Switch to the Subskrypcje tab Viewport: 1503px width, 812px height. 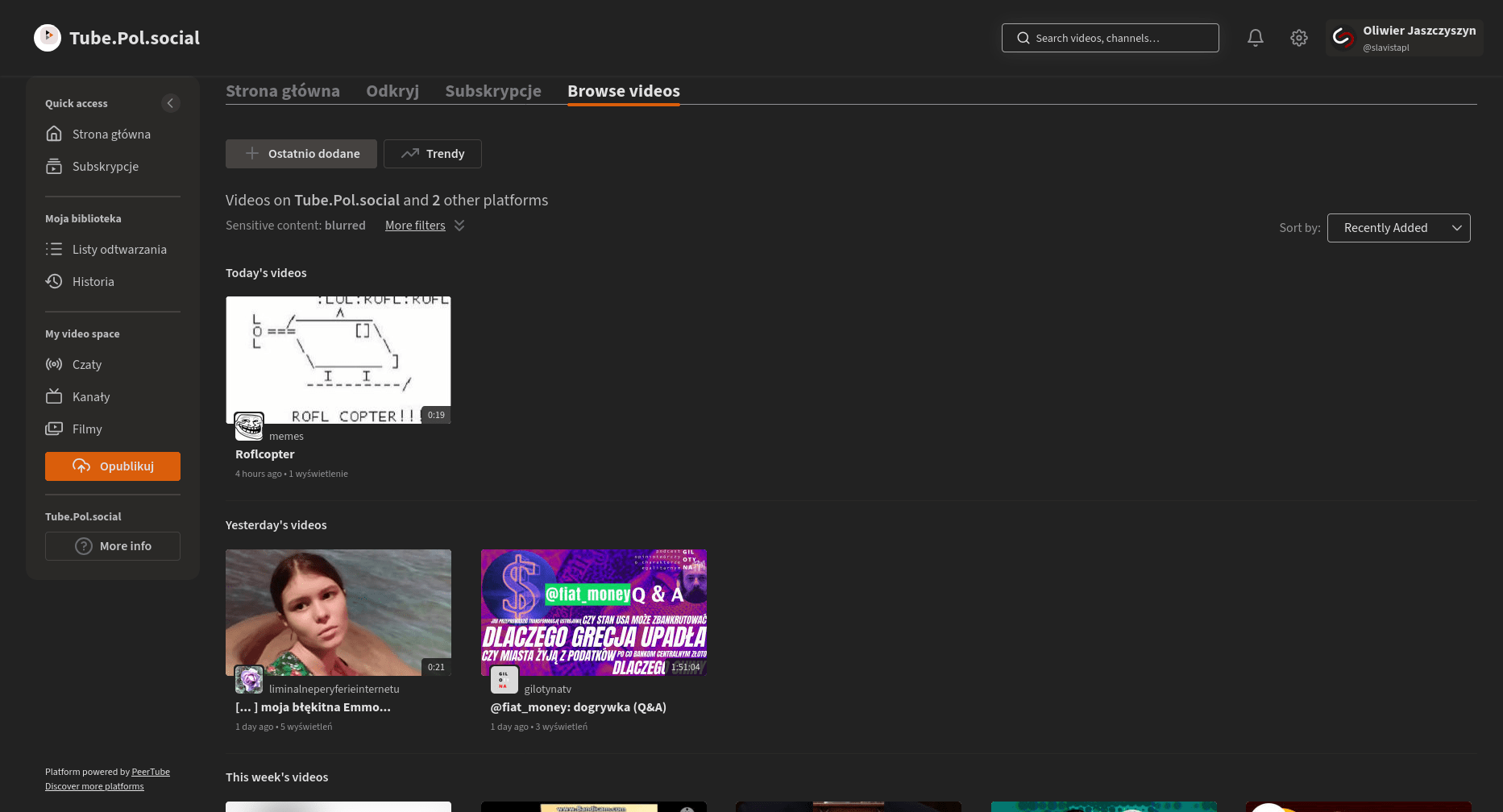pos(493,91)
